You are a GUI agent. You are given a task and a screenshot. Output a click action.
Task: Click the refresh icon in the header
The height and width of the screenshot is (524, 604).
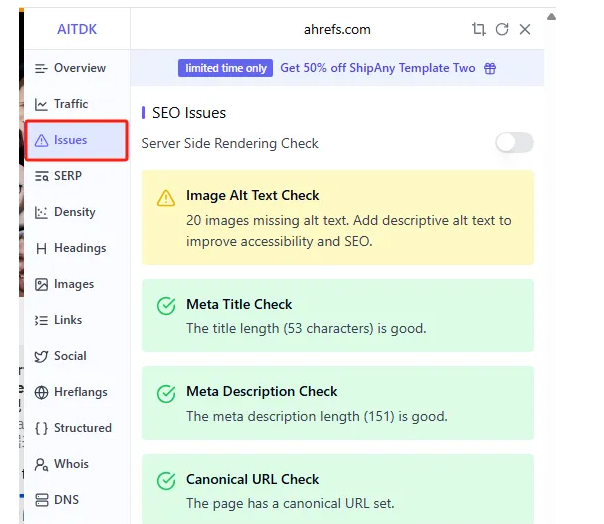502,30
